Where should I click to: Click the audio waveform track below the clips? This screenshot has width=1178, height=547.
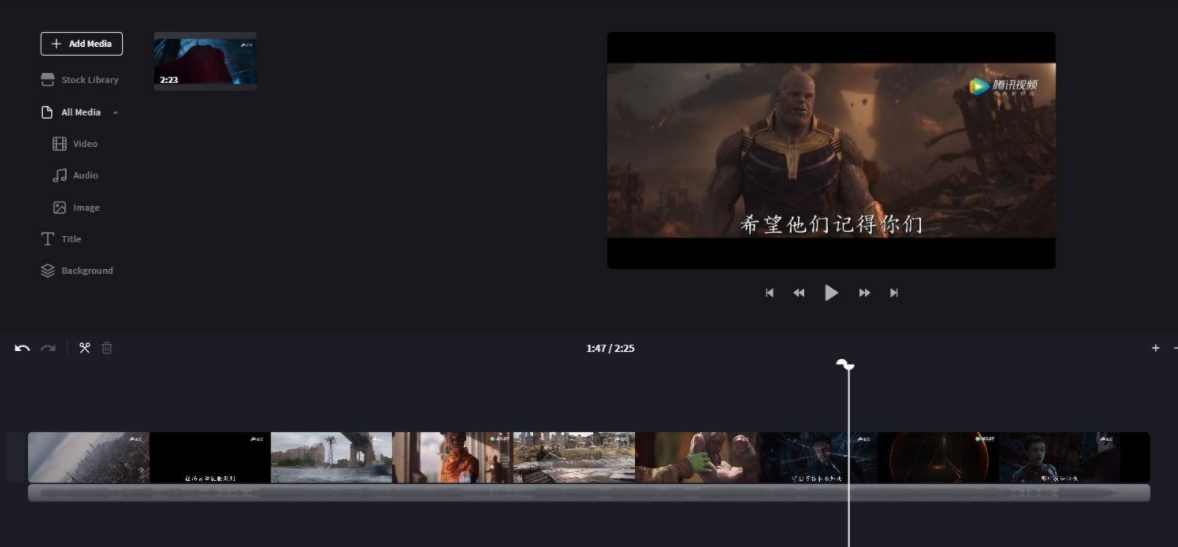(589, 493)
